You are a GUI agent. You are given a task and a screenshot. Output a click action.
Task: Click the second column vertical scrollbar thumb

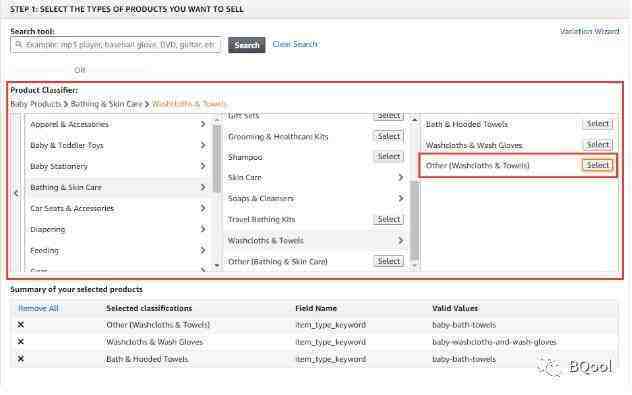(414, 220)
